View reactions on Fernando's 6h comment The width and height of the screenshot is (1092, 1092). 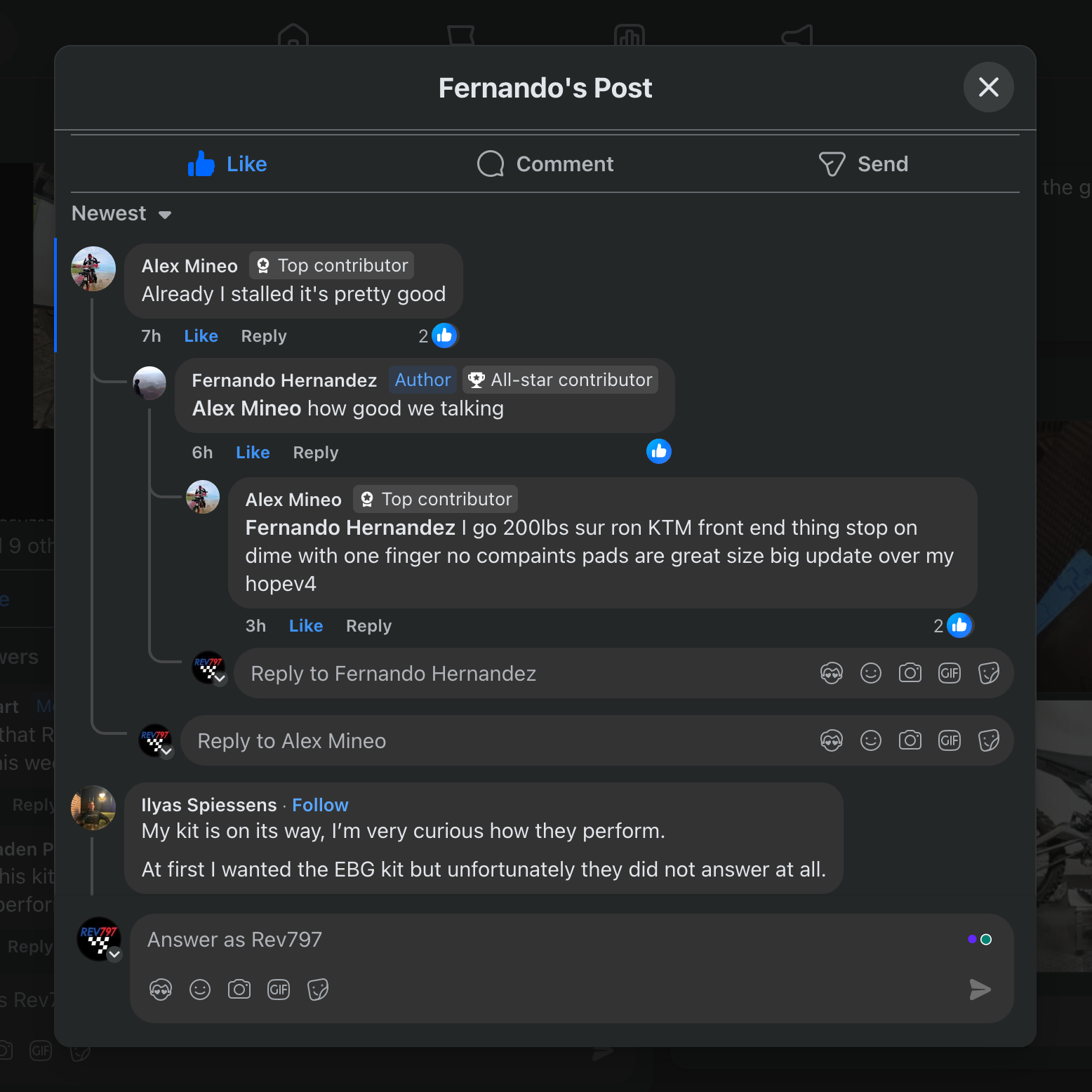click(x=658, y=452)
